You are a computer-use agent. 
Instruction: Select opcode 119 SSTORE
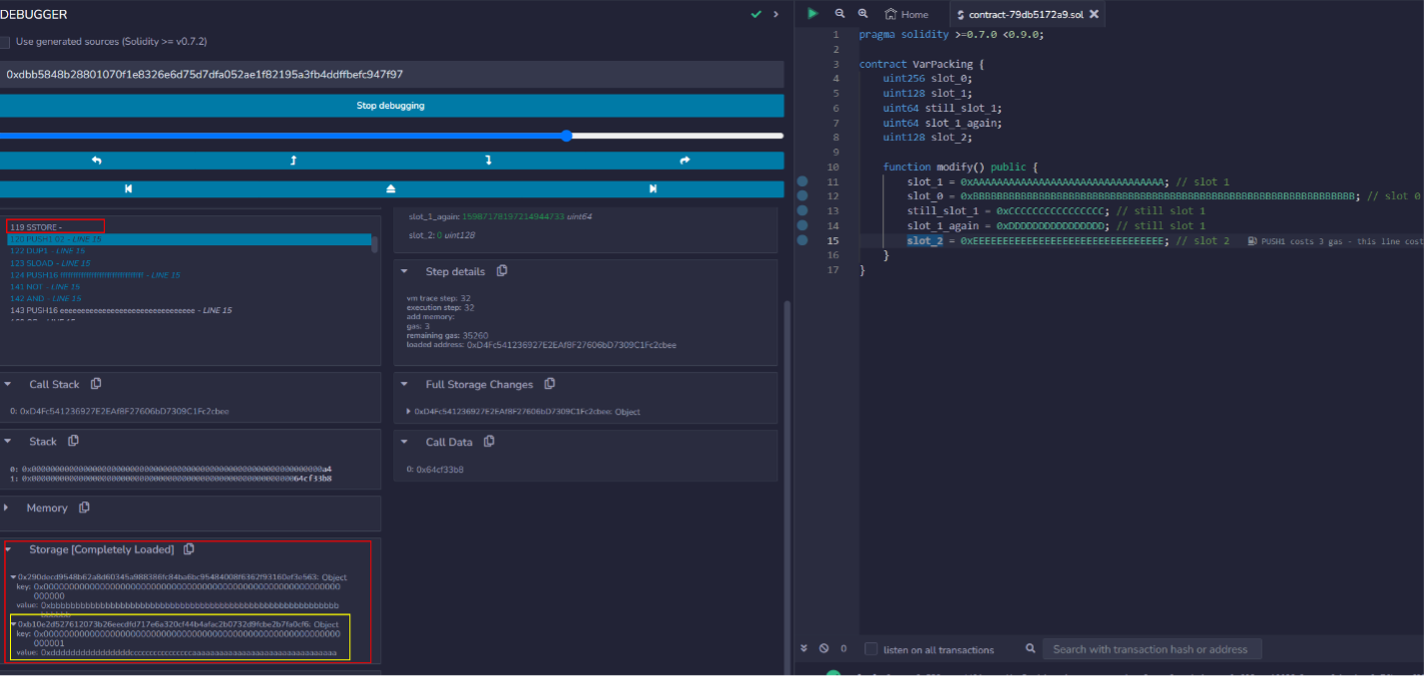tap(36, 227)
